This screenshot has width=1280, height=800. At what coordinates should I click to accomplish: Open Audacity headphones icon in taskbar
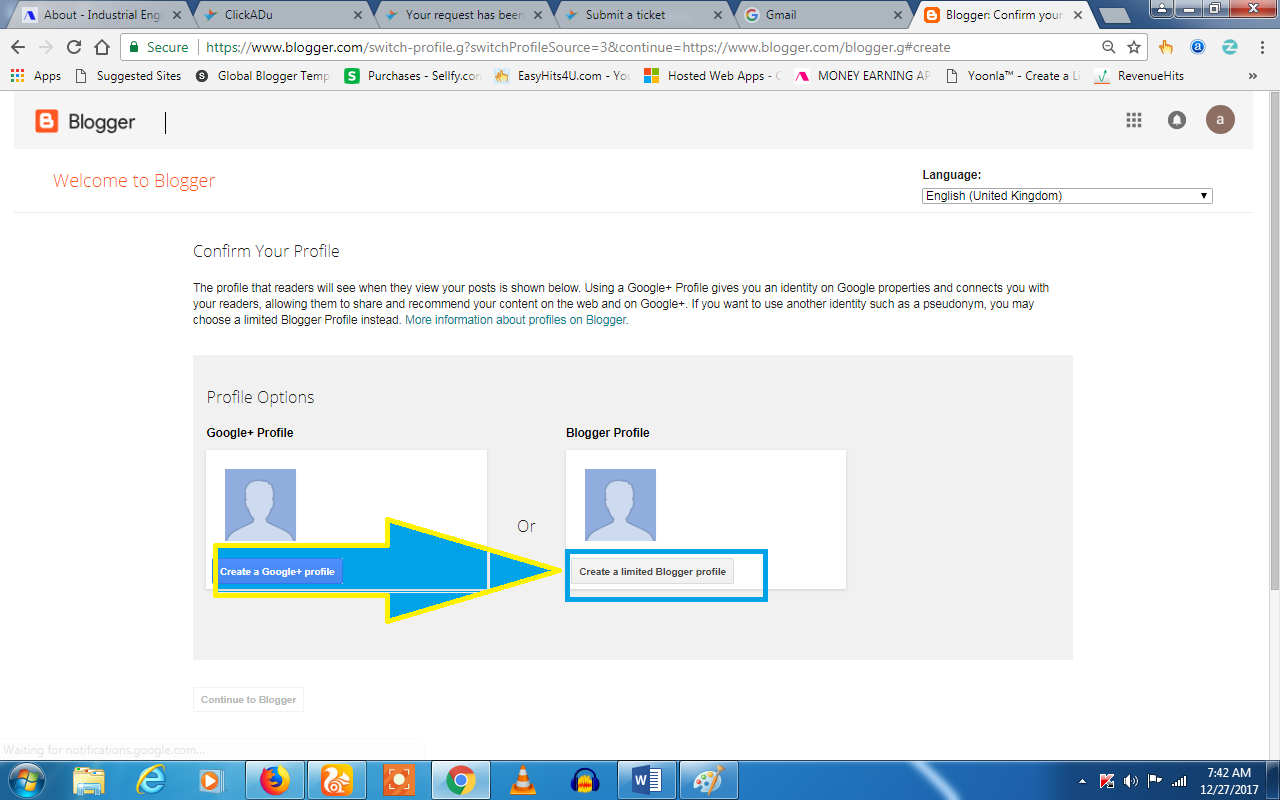(x=584, y=780)
